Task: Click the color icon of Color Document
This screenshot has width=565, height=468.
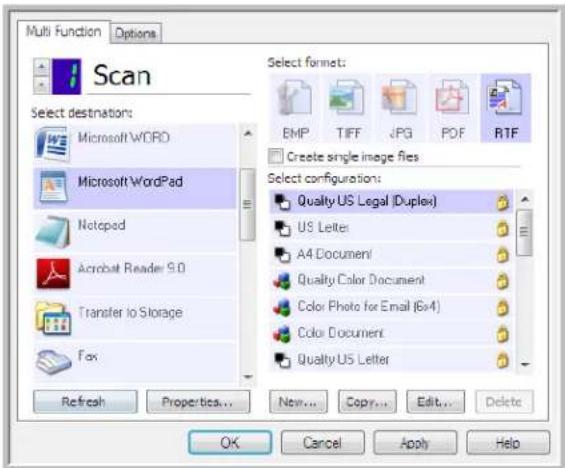Action: coord(282,334)
